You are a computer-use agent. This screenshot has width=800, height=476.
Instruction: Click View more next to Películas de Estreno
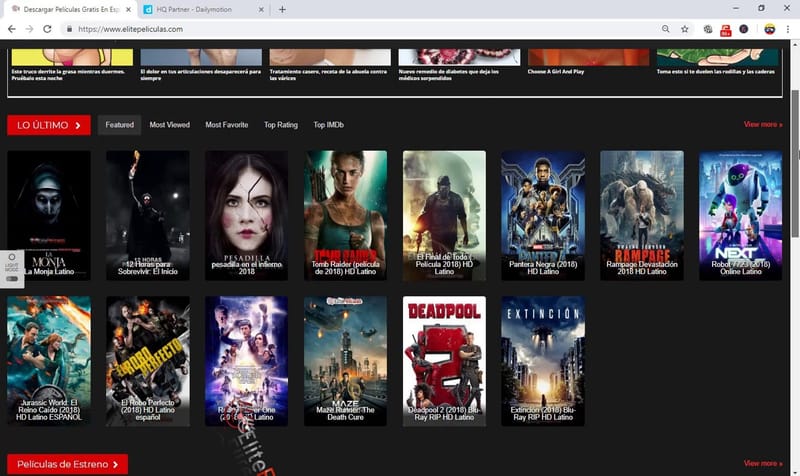[763, 463]
